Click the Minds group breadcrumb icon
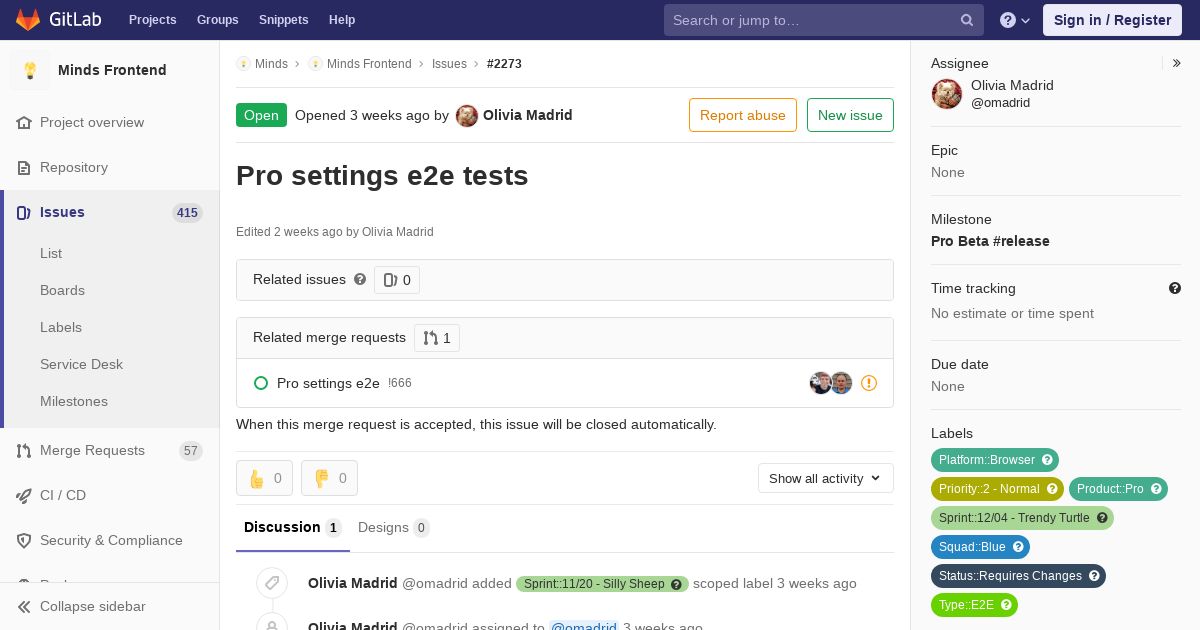1200x630 pixels. pos(243,64)
